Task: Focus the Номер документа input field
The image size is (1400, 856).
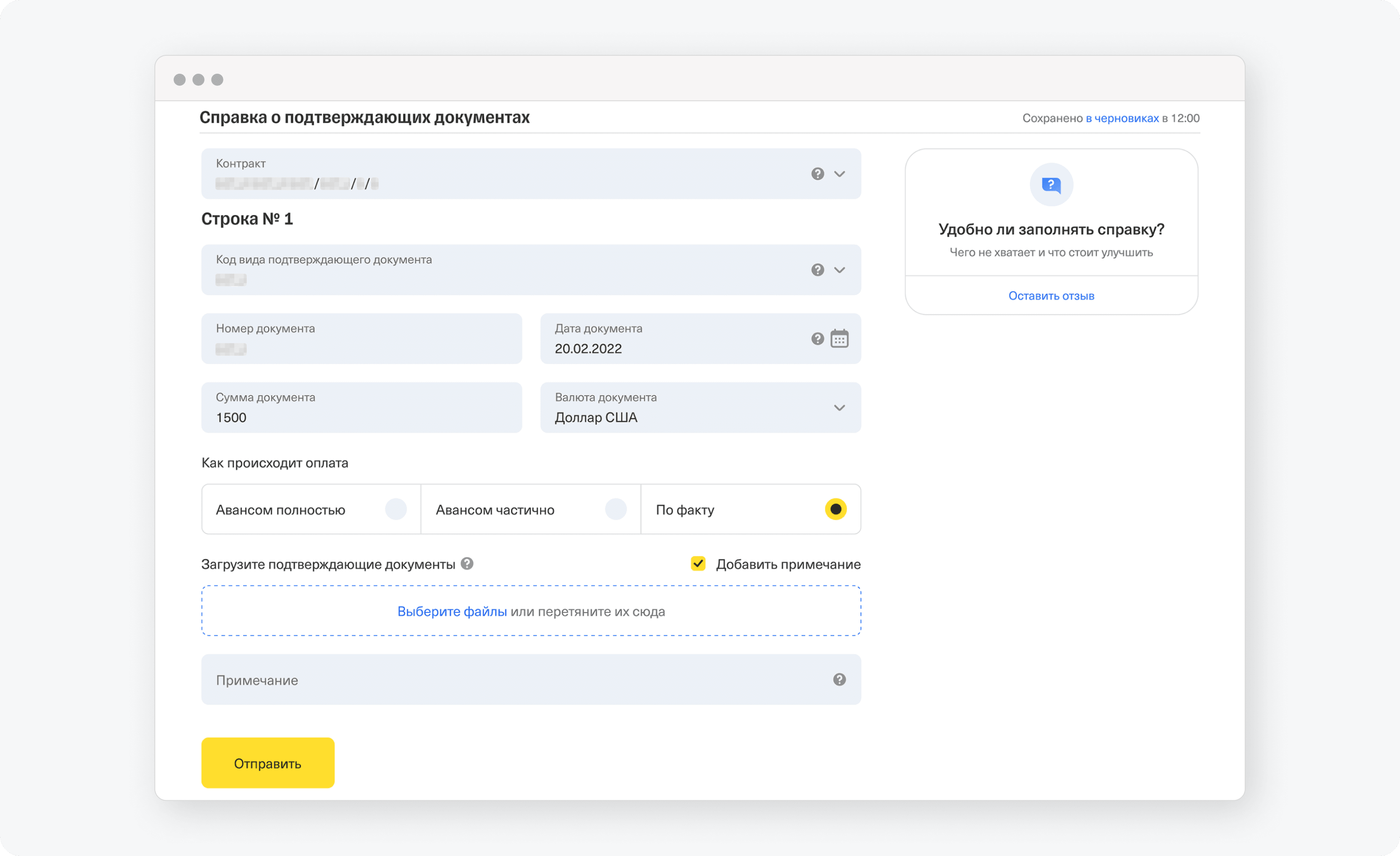Action: 361,338
